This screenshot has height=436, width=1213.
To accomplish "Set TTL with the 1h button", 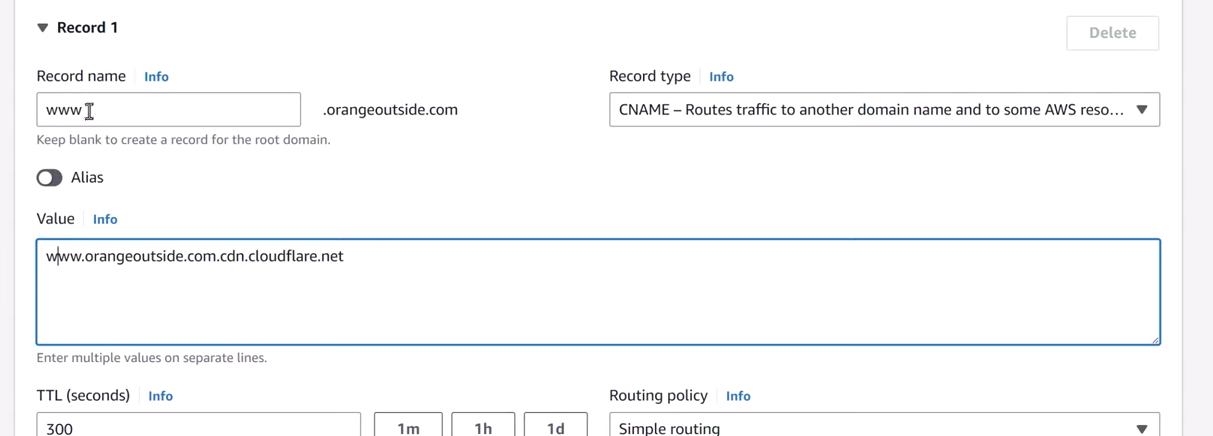I will 483,426.
